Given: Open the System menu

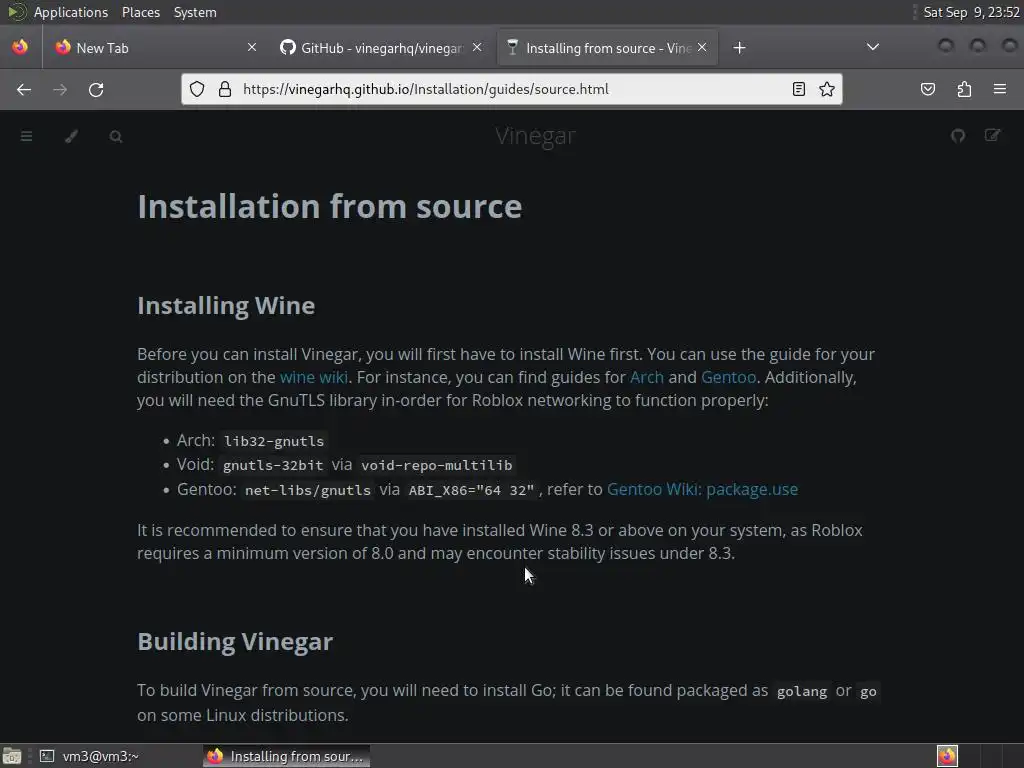Looking at the screenshot, I should (x=195, y=12).
